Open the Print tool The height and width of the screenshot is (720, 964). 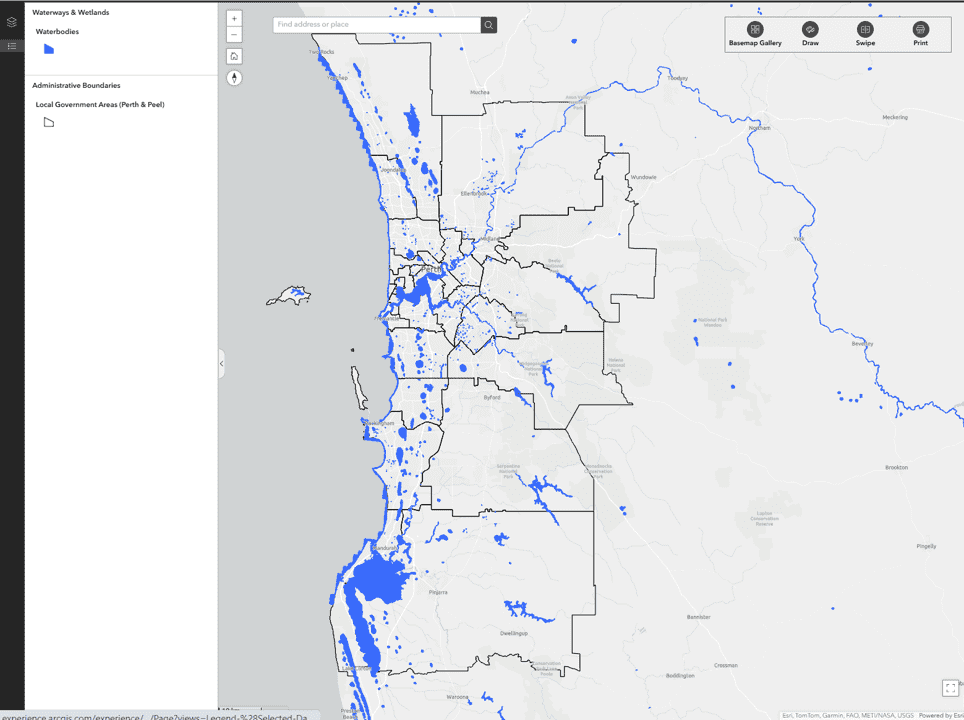pyautogui.click(x=920, y=34)
